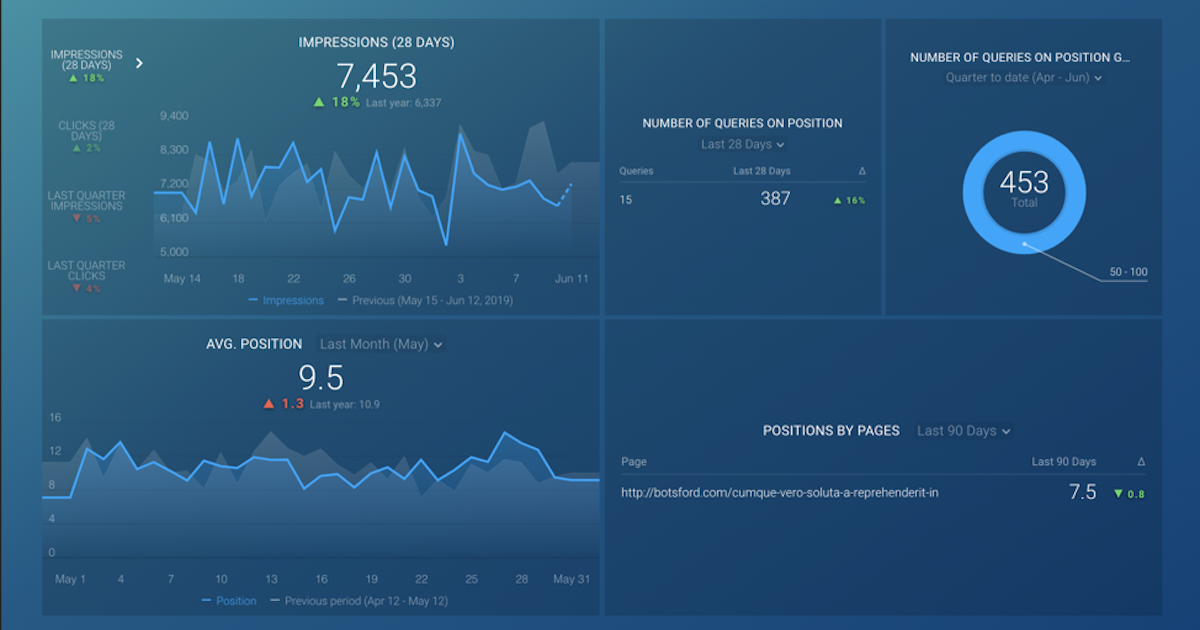Switch to the Last Quarter Impressions metric
This screenshot has width=1200, height=630.
pos(86,207)
